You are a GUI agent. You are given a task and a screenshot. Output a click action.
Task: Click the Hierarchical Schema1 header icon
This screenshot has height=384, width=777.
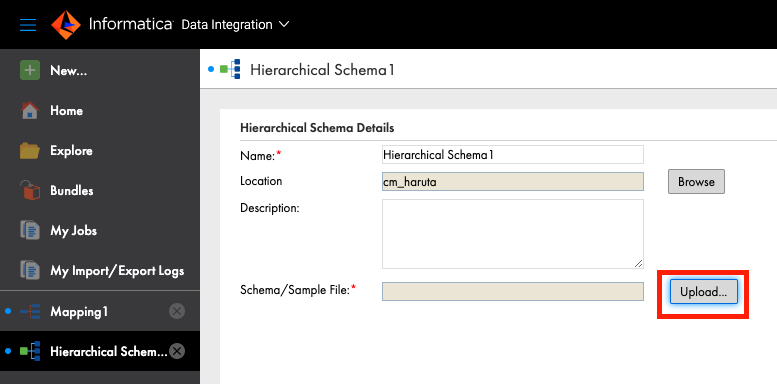tap(230, 69)
